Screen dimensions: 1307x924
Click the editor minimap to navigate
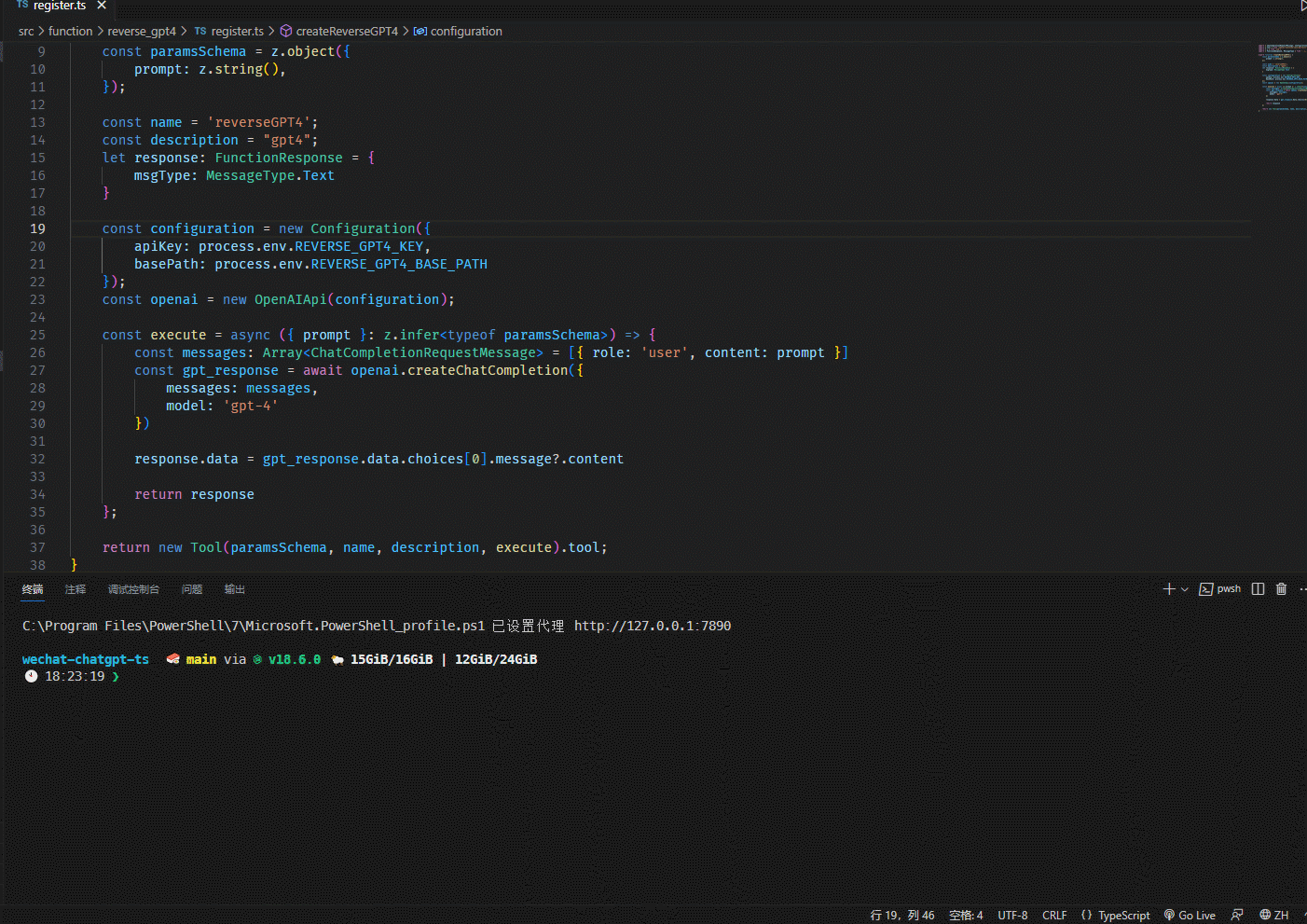[x=1281, y=79]
